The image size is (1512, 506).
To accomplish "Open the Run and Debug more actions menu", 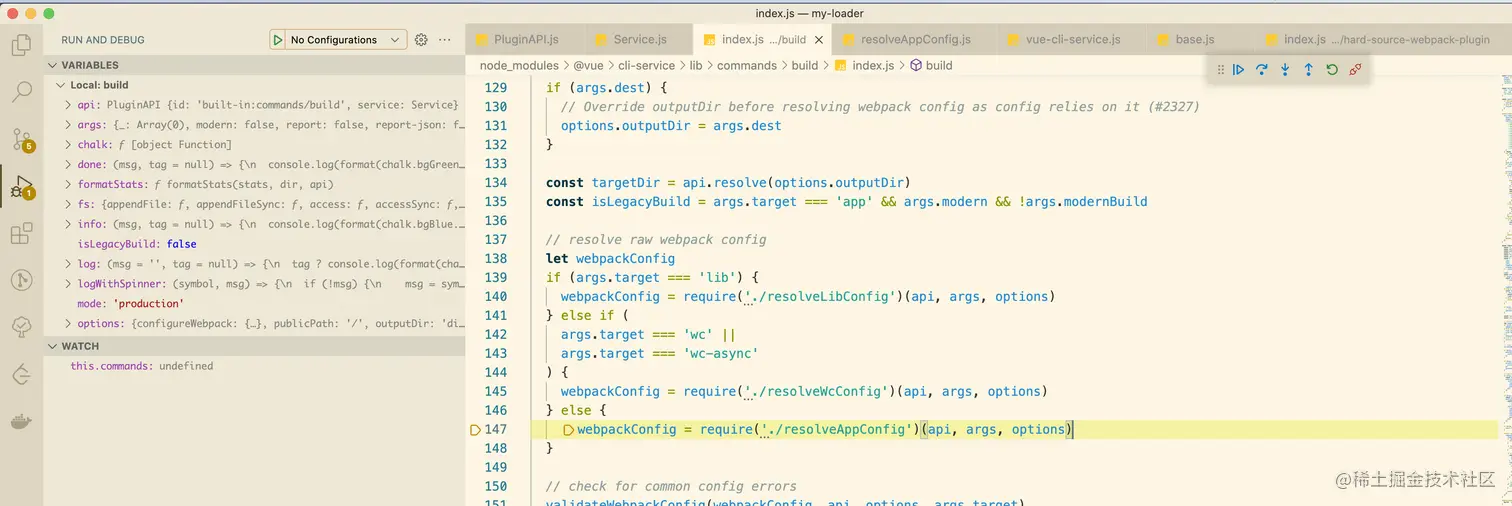I will pos(445,40).
